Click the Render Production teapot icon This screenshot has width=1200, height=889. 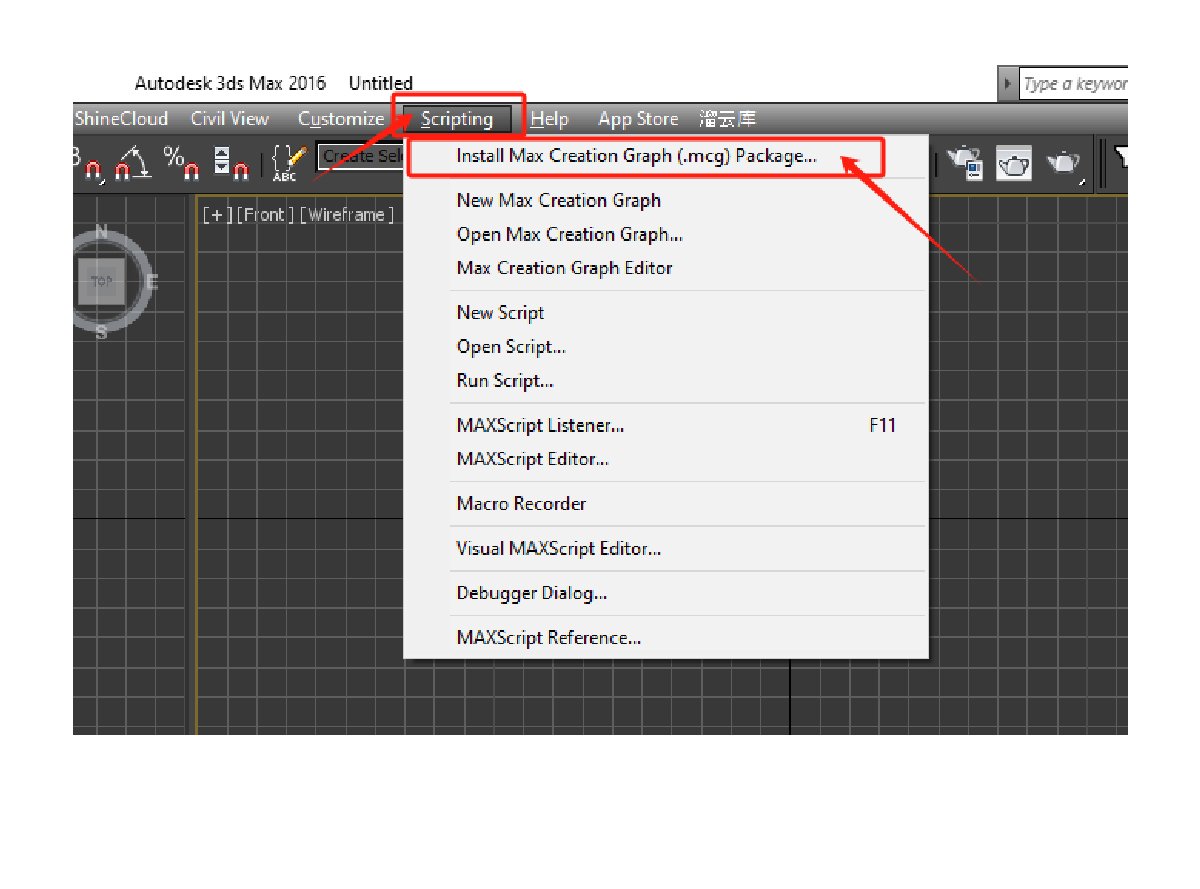coord(1065,163)
